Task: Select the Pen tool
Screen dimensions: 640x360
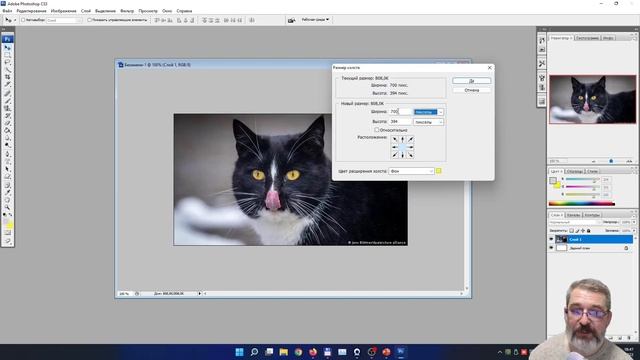Action: tap(7, 155)
